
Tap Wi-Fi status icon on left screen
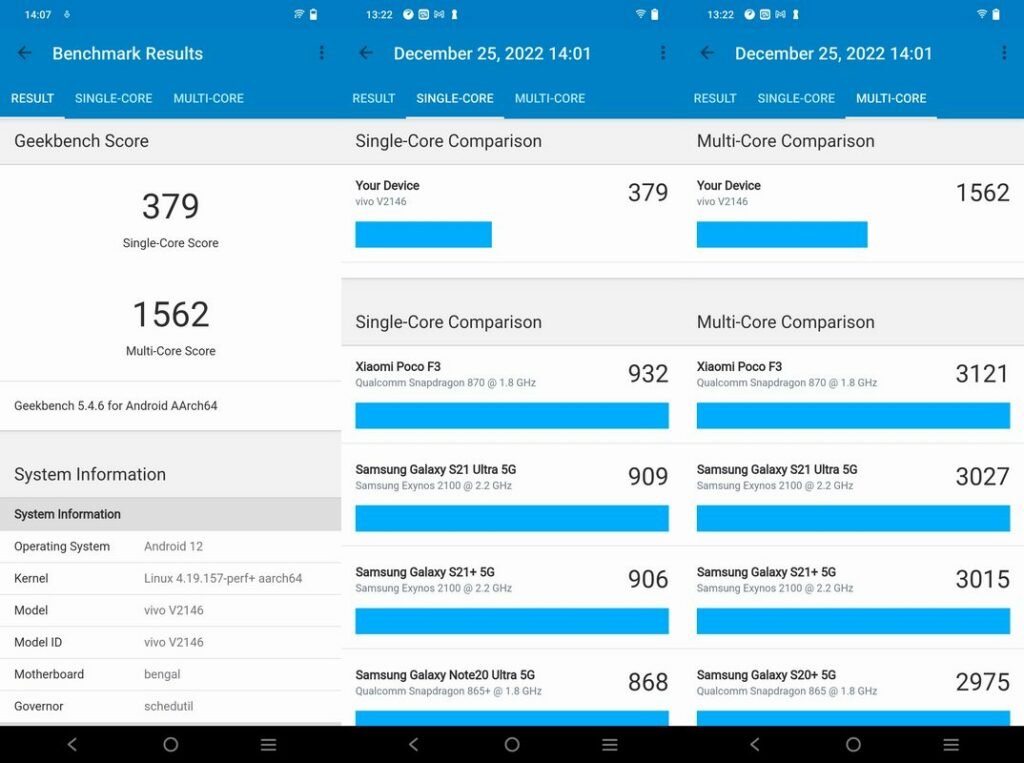(x=298, y=14)
